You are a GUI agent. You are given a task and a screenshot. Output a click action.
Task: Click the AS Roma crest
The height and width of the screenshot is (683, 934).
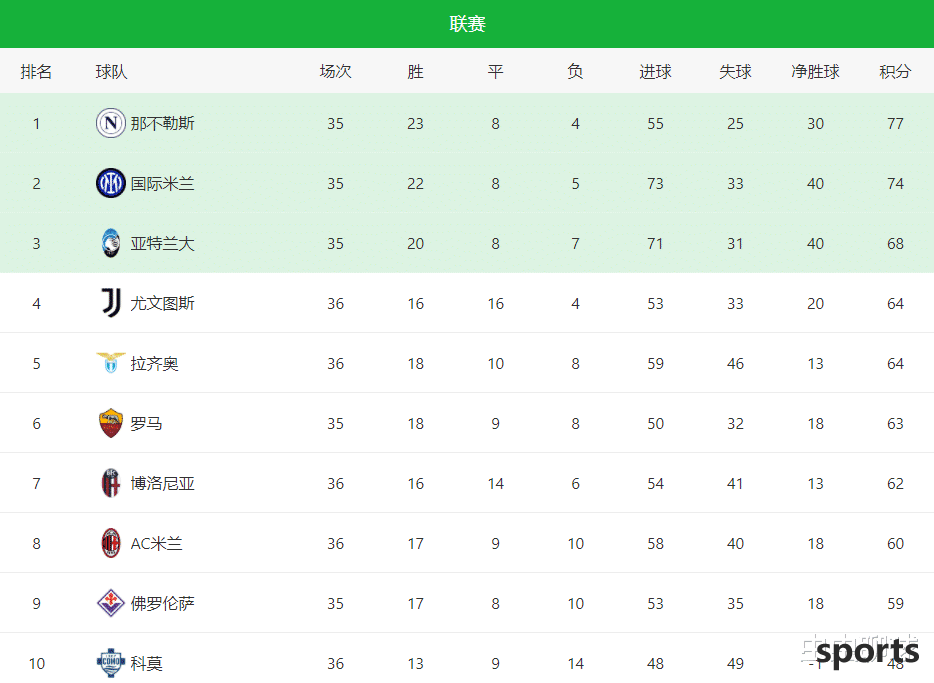click(x=111, y=423)
